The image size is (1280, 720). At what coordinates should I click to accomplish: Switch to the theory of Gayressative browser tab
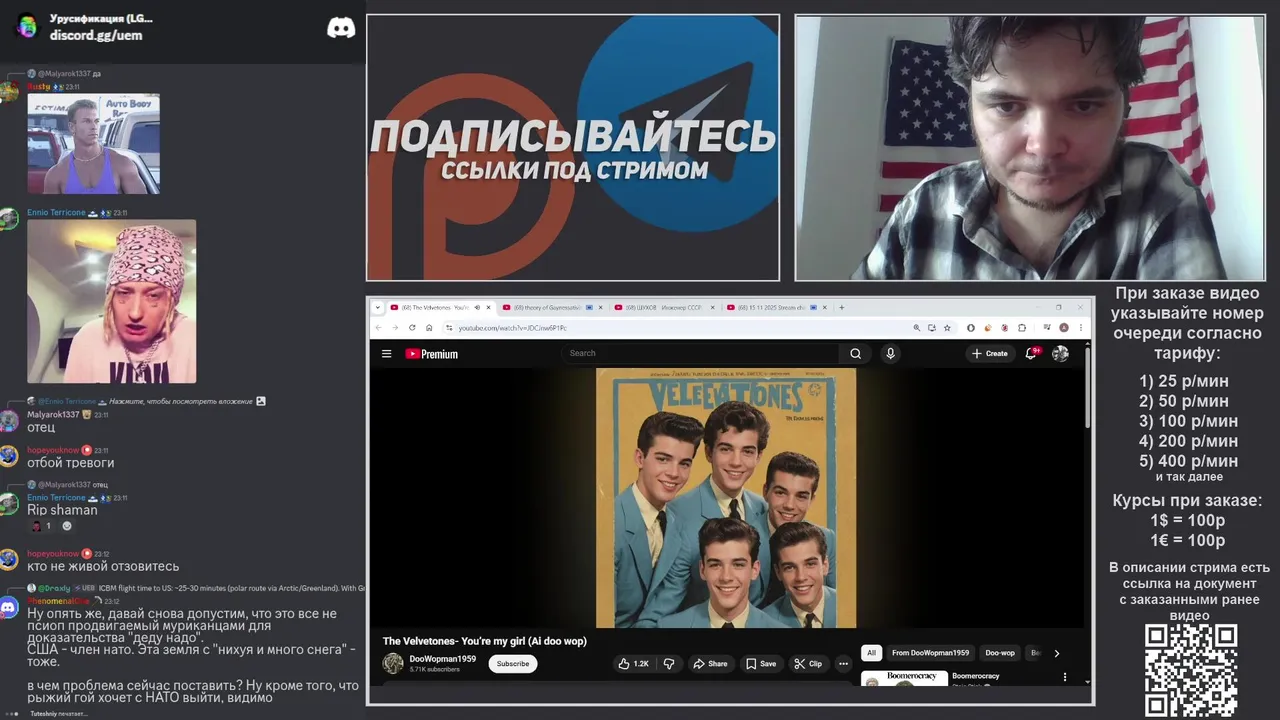click(x=541, y=307)
